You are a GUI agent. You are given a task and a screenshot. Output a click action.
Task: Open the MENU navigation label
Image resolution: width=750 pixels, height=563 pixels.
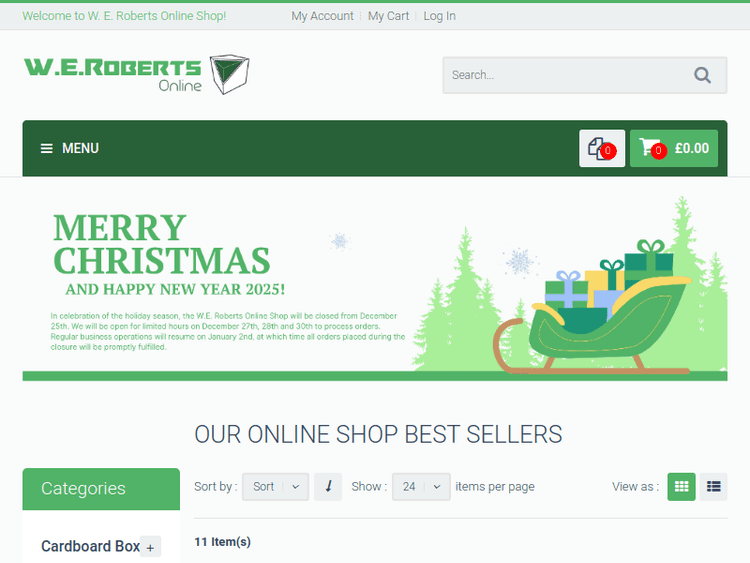tap(80, 149)
